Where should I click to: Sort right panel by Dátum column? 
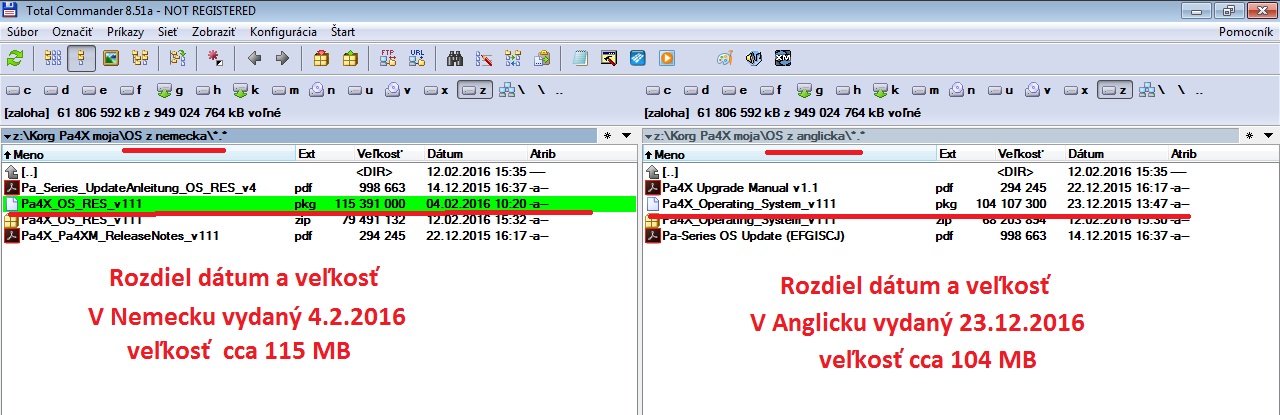click(x=1116, y=155)
